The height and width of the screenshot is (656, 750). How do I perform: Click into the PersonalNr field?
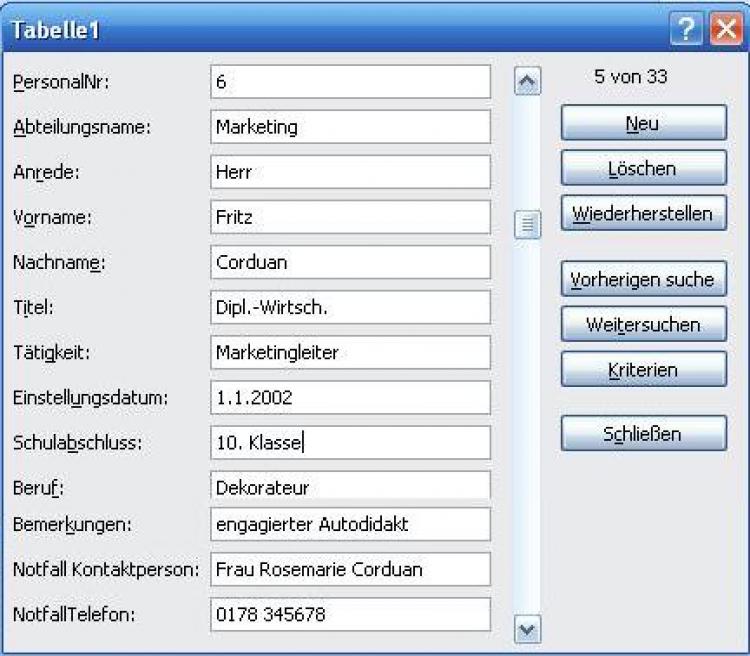(x=350, y=82)
